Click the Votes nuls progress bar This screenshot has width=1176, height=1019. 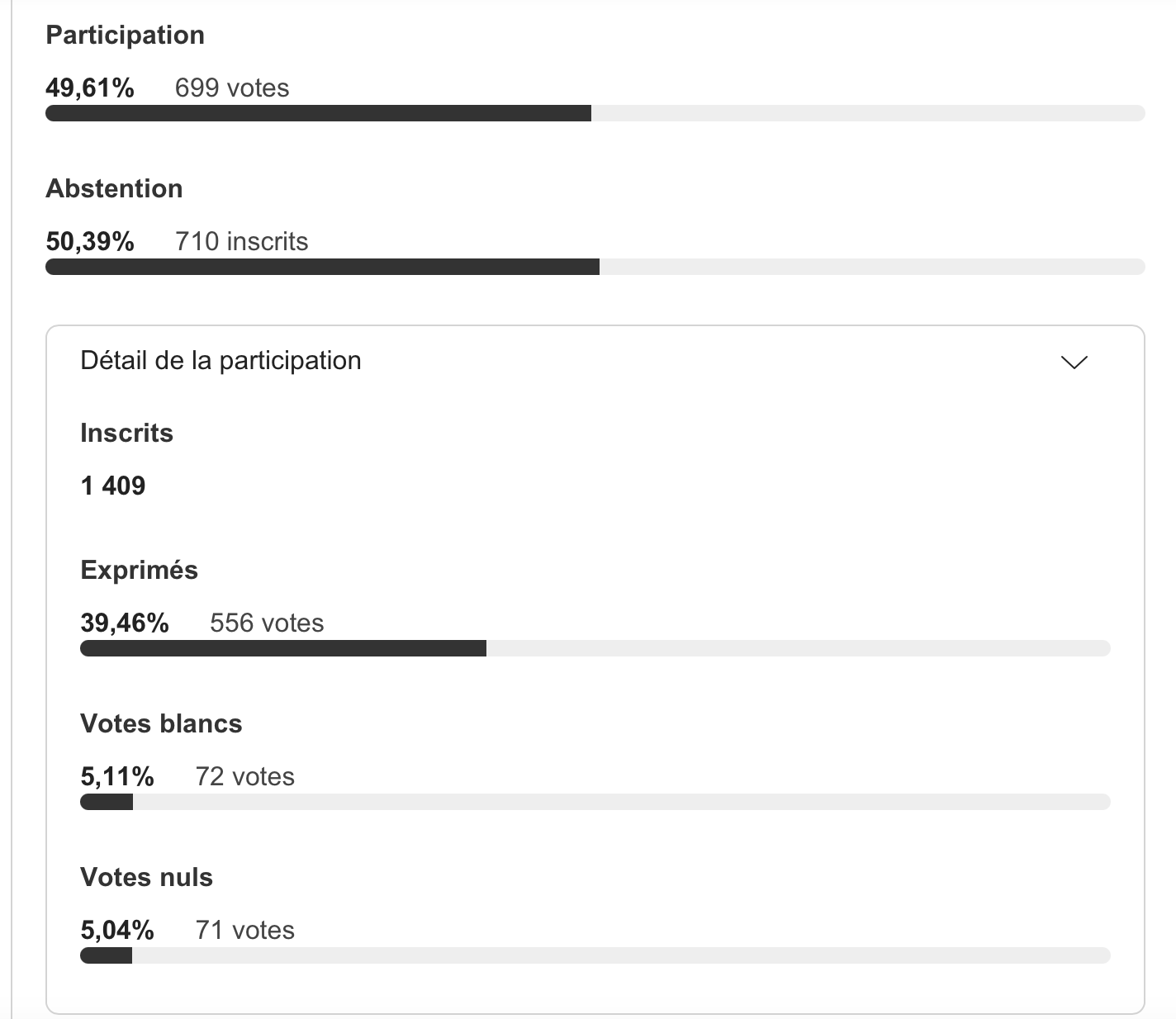(595, 955)
